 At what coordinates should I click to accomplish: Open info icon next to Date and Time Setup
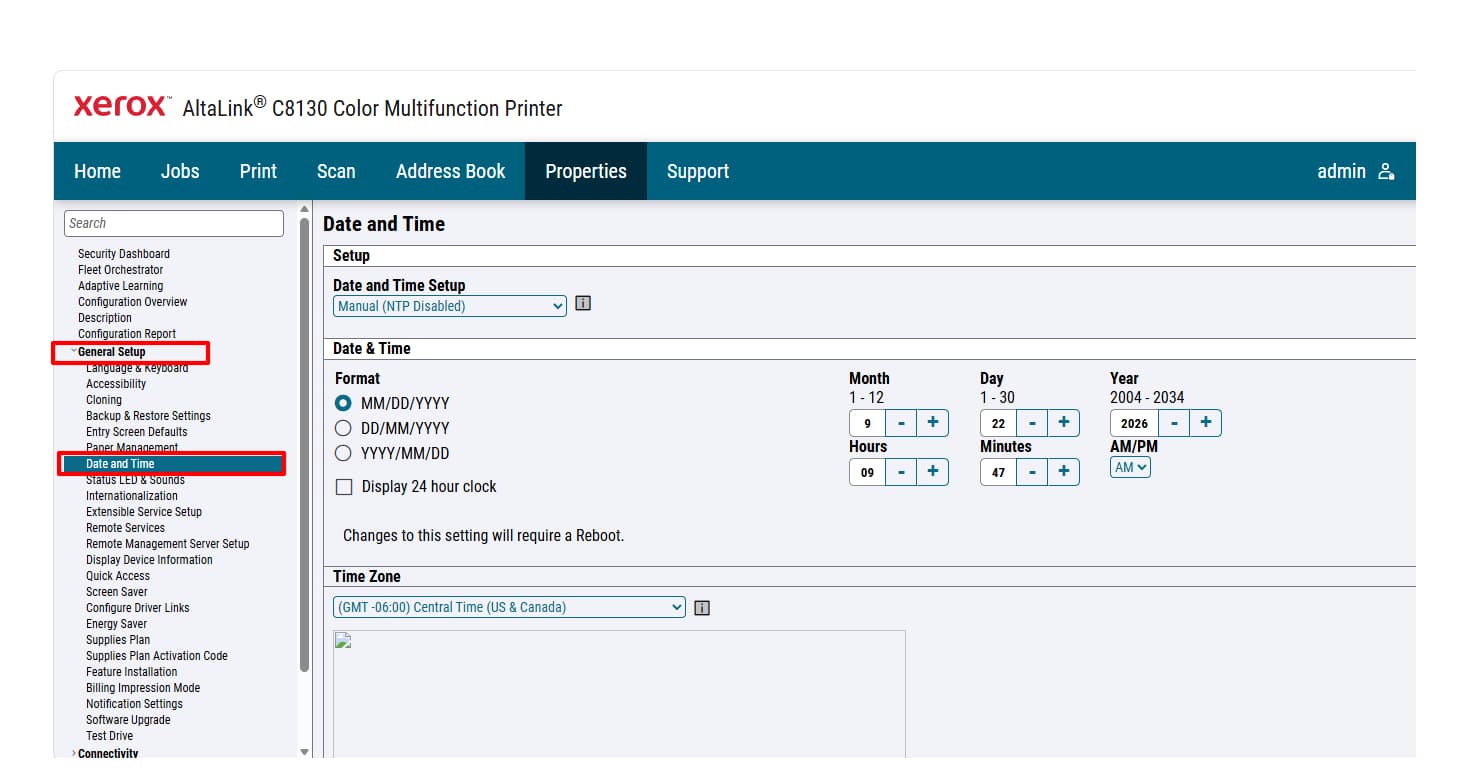pyautogui.click(x=583, y=303)
